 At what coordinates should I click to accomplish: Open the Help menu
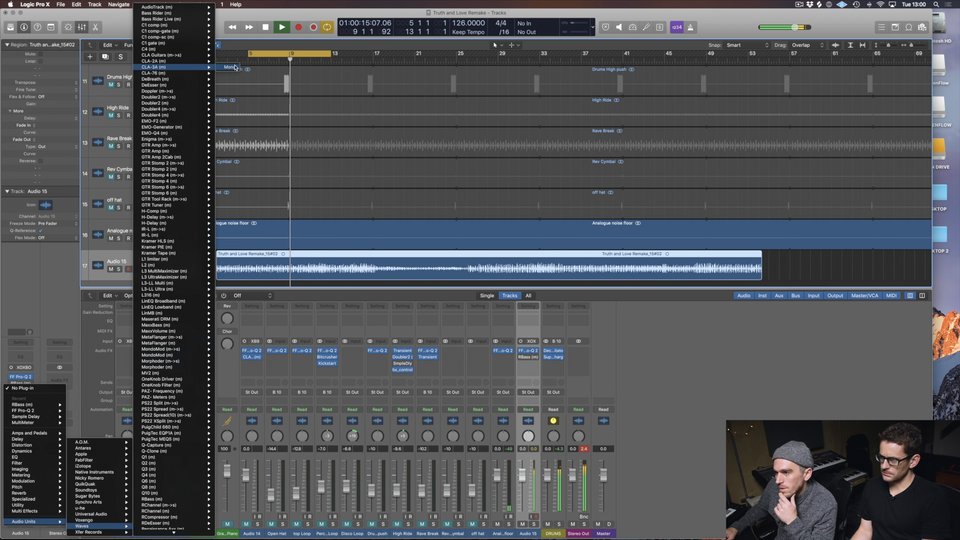click(x=235, y=4)
